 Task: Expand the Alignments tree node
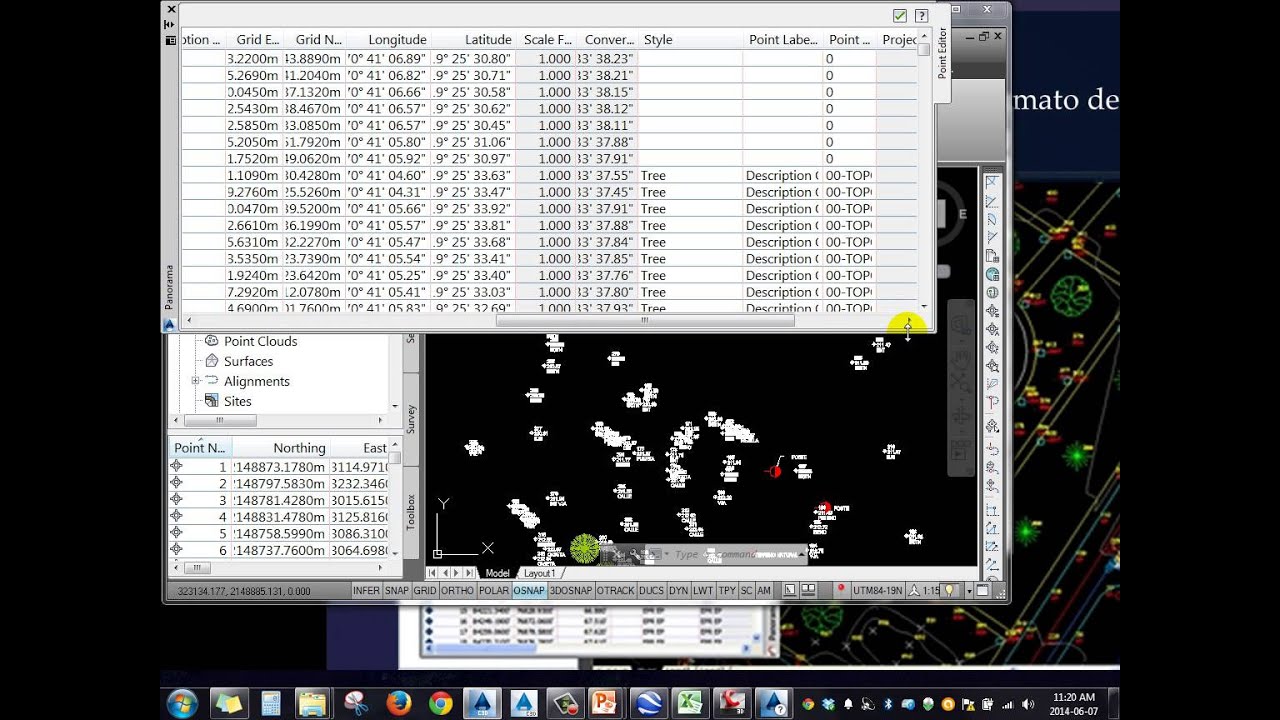pos(195,381)
